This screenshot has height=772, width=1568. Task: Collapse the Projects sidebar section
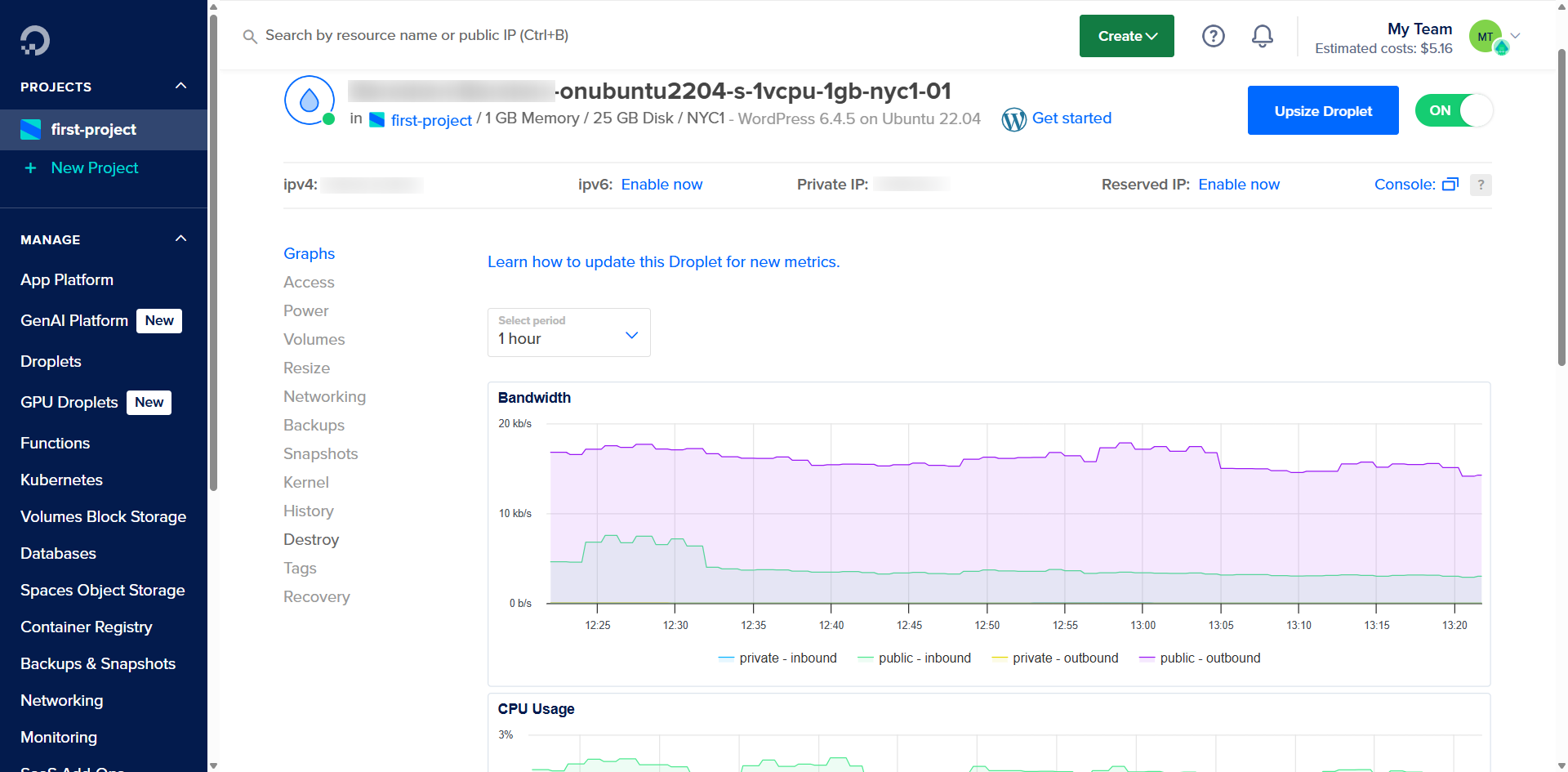181,87
